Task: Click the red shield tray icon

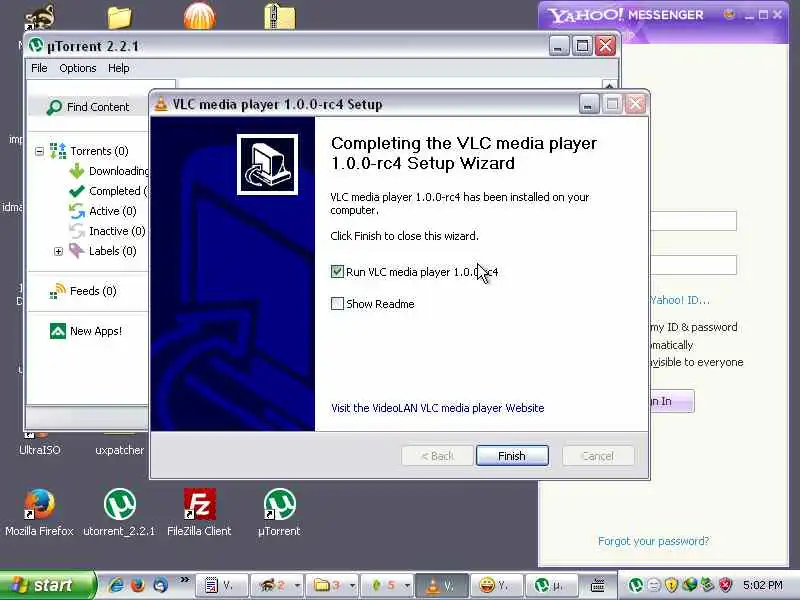Action: 725,585
